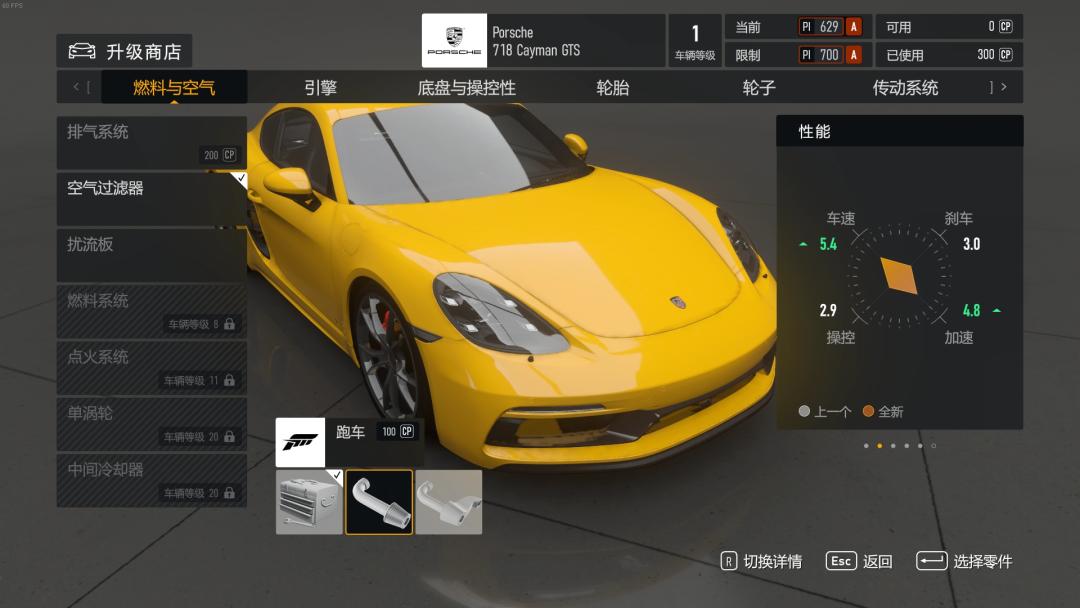Open the 传动系统 tab
This screenshot has height=608, width=1080.
pos(905,88)
